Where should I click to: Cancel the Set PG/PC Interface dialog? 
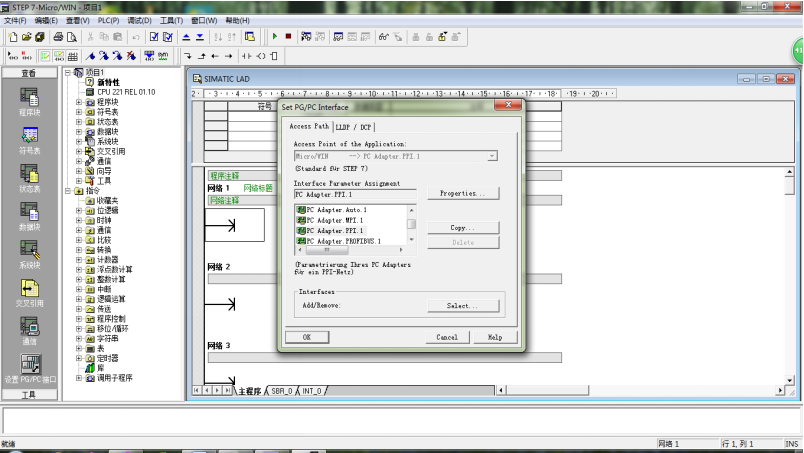tap(447, 337)
